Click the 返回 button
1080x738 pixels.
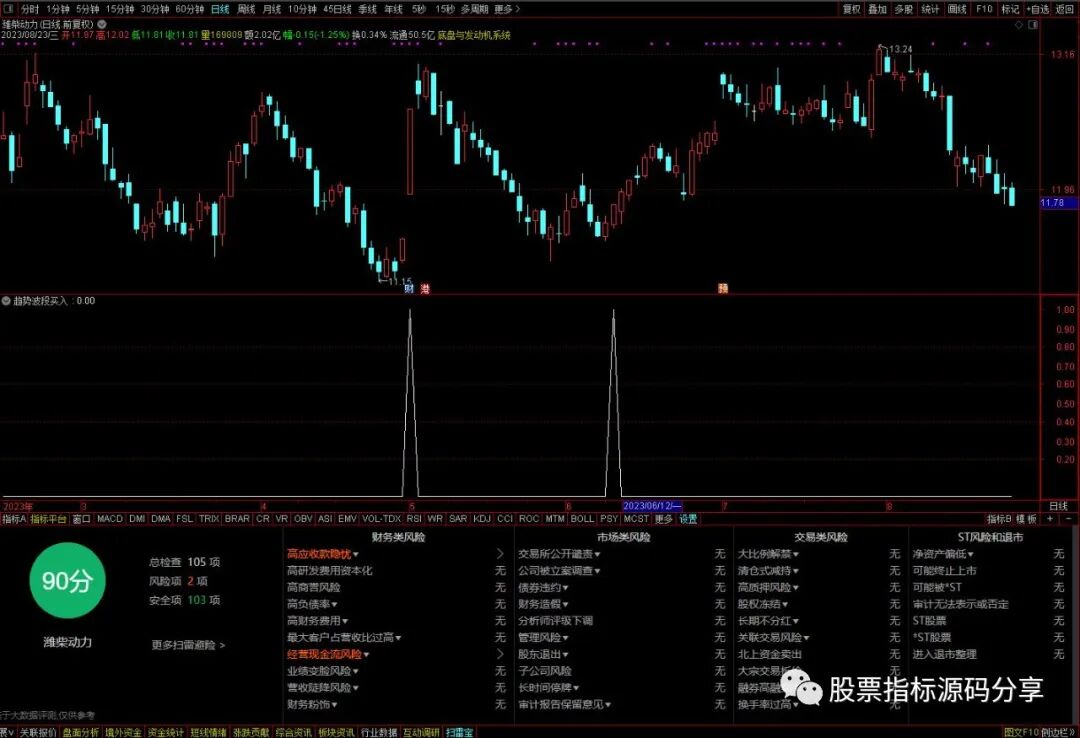pos(1065,9)
